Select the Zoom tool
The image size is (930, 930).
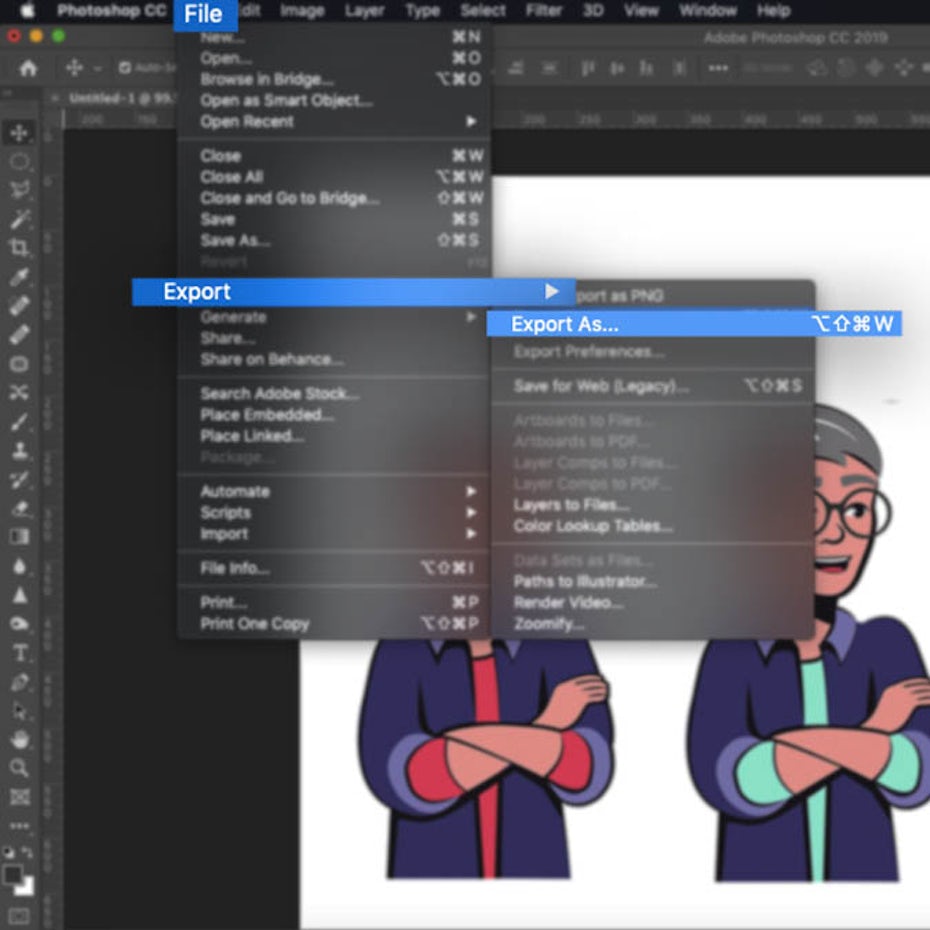(x=19, y=768)
